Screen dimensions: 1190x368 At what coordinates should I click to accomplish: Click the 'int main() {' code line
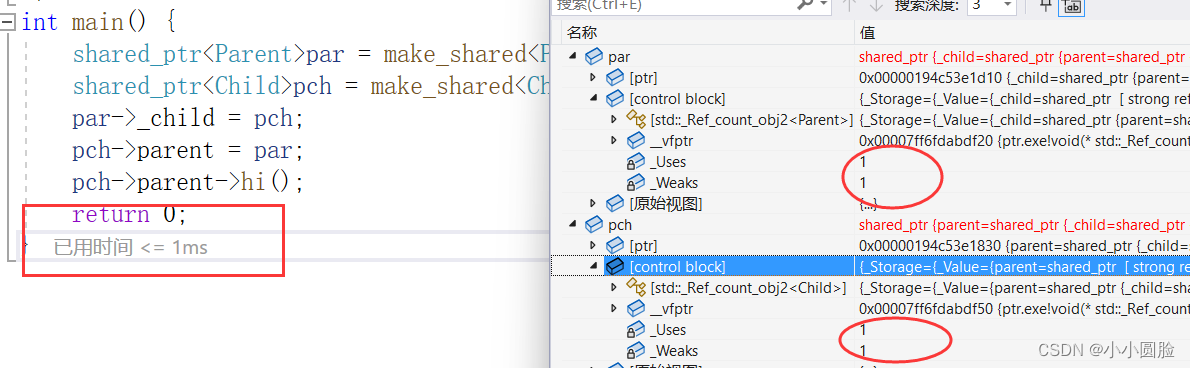(99, 22)
